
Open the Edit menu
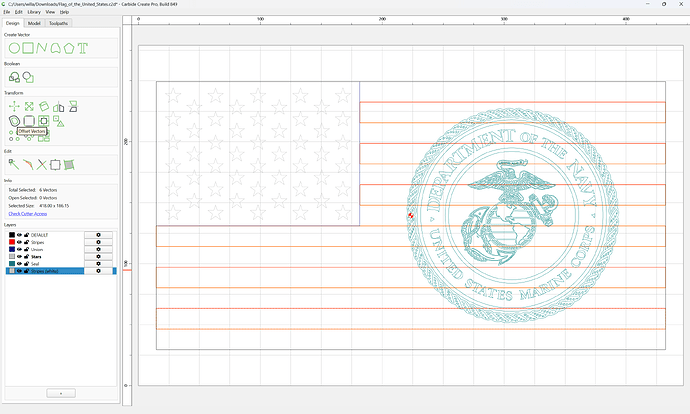coord(18,12)
